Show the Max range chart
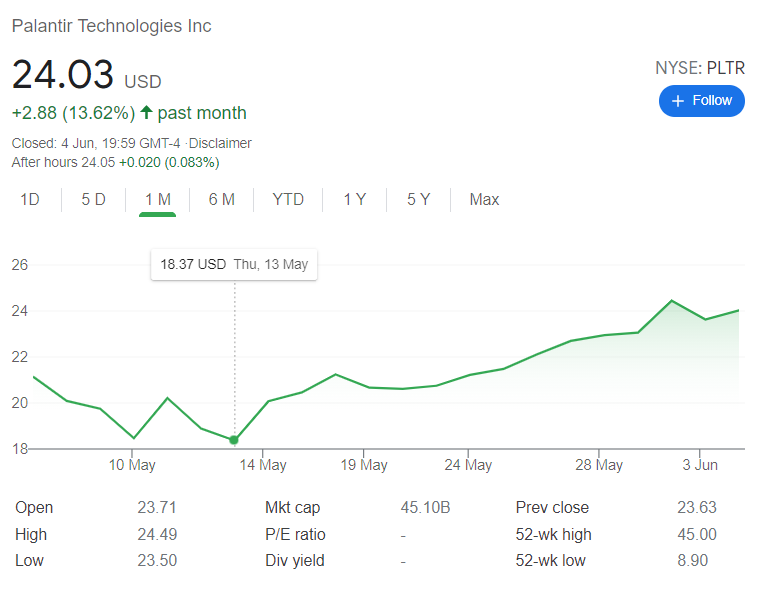The width and height of the screenshot is (763, 592). (x=484, y=199)
